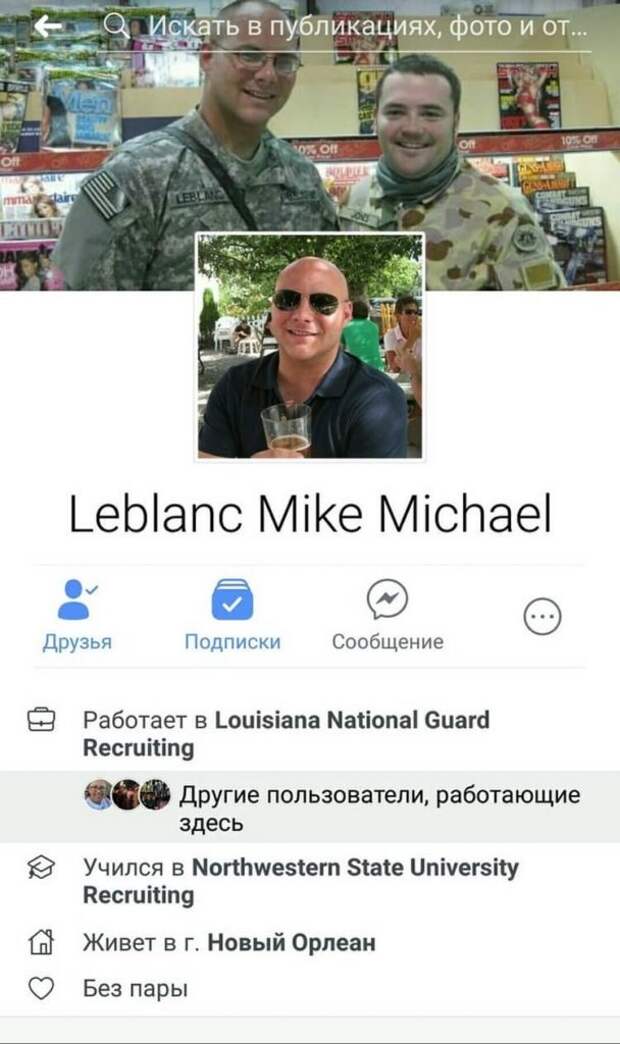Click the graduation cap education icon
This screenshot has height=1044, width=620.
(x=41, y=867)
